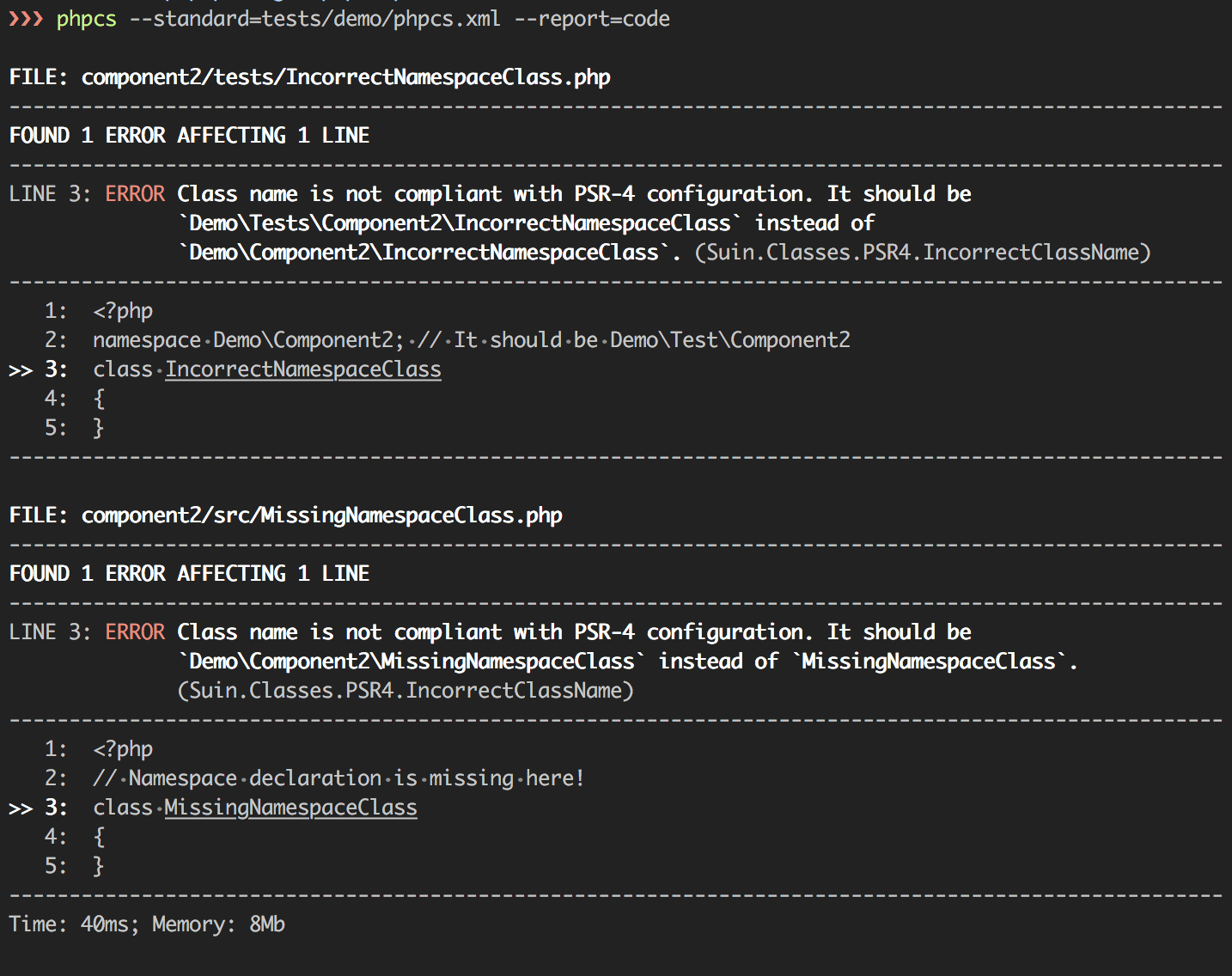Click the expected name Demo\Tests\Component2\IncorrectNamespaceClass
Screen dimensions: 1232x976
pos(460,223)
